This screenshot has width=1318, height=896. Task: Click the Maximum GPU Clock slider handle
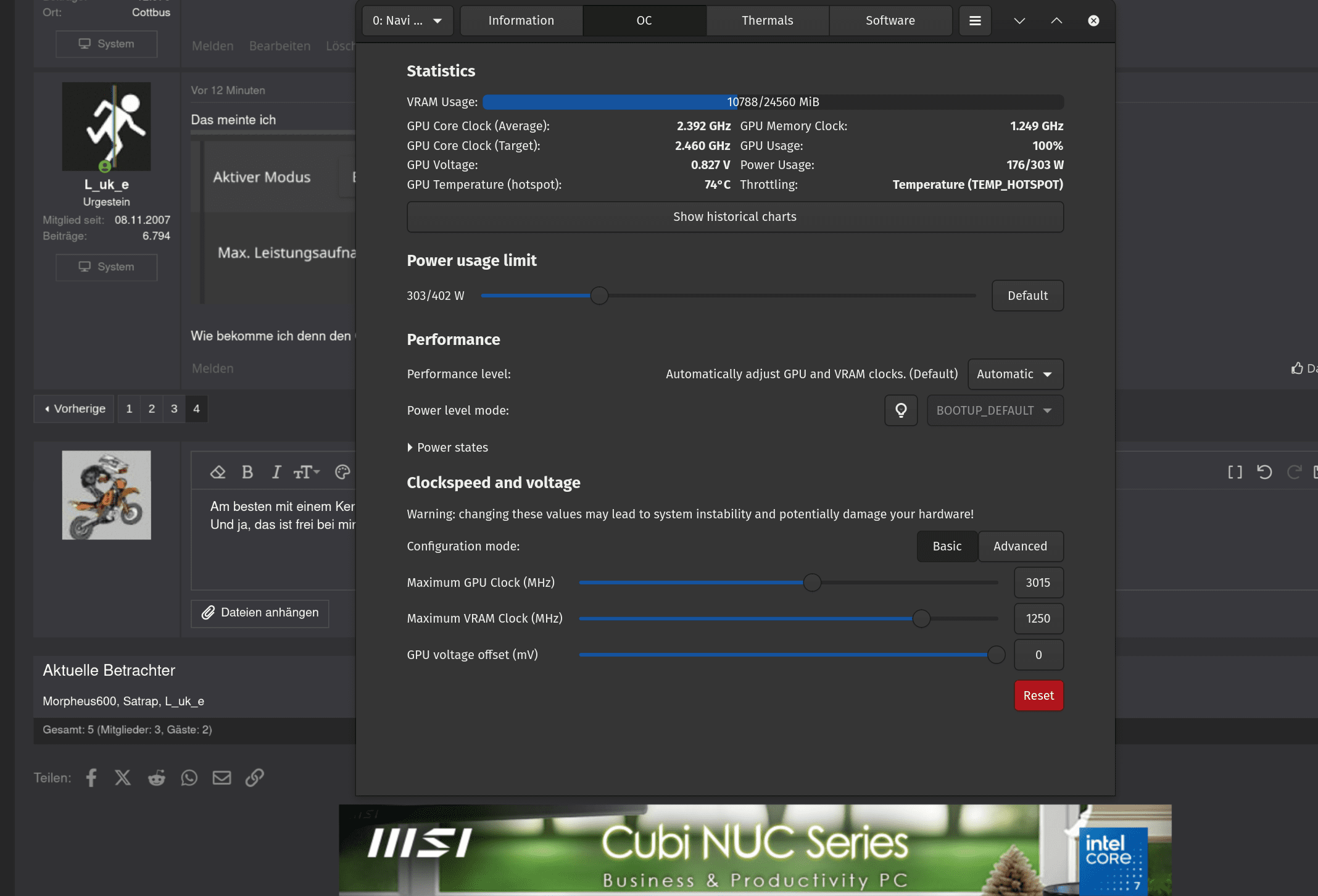coord(812,583)
